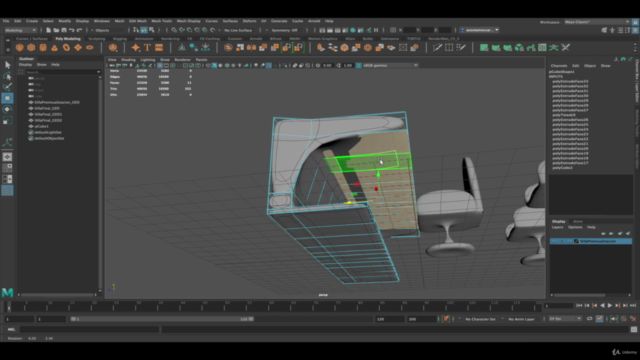Click the polygon disc shelf icon
640x360 pixels.
pyautogui.click(x=89, y=48)
